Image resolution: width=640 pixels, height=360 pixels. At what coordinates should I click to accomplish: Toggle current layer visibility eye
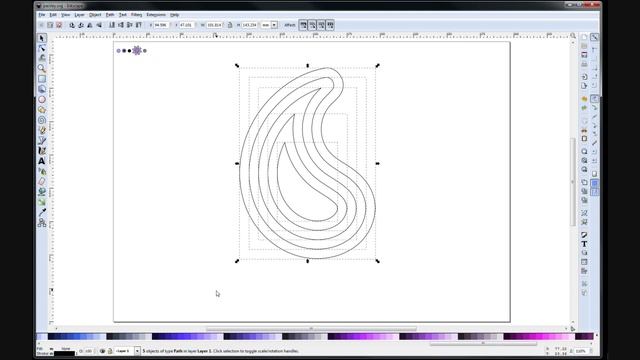pyautogui.click(x=102, y=351)
